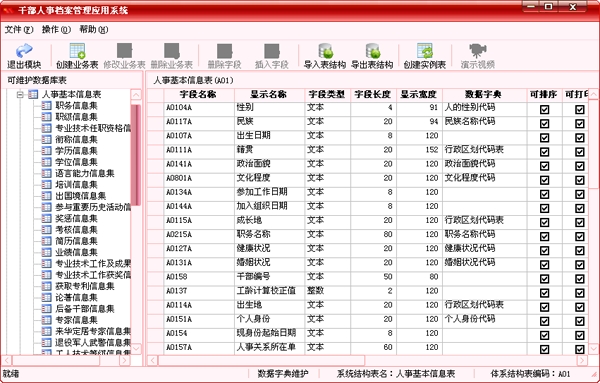Screen dimensions: 600x383
Task: Click the 插入字段 insert field icon
Action: pyautogui.click(x=272, y=51)
